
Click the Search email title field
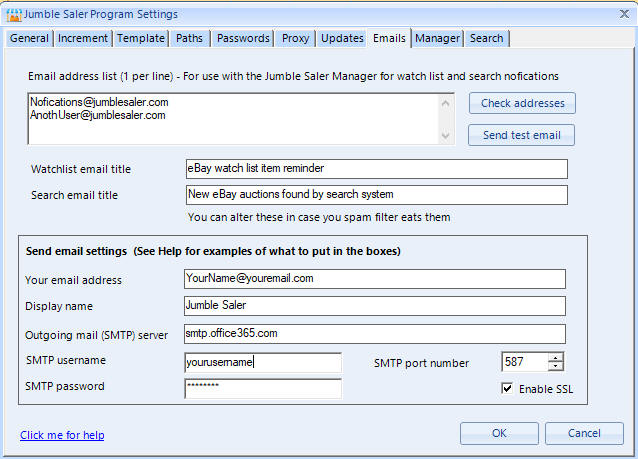[x=377, y=195]
